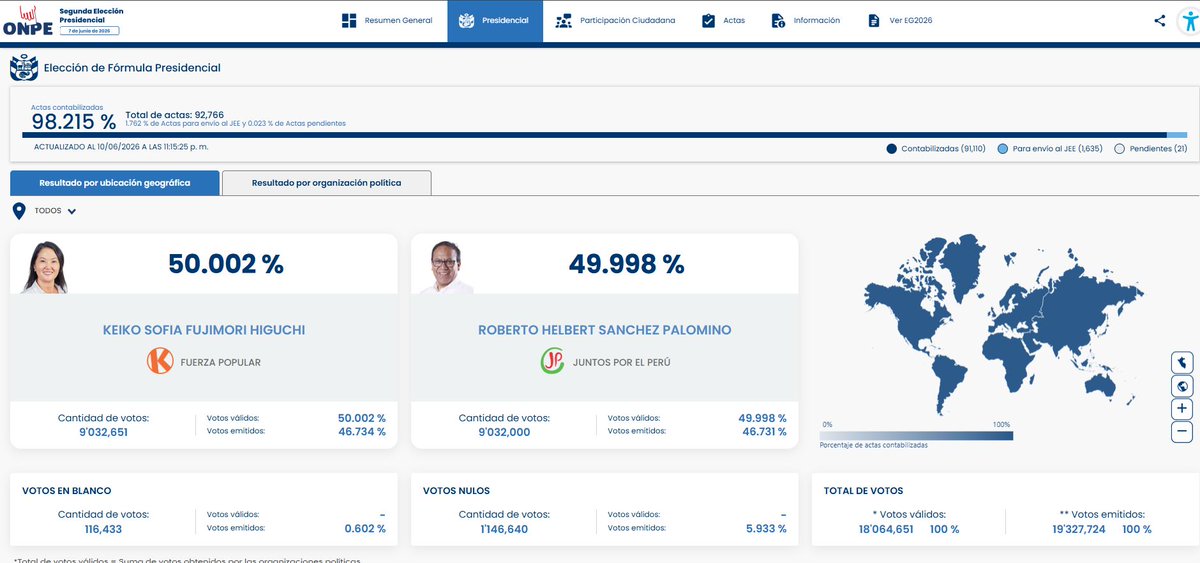Screen dimensions: 1200x563
Task: Click the world globe map button
Action: (1182, 386)
